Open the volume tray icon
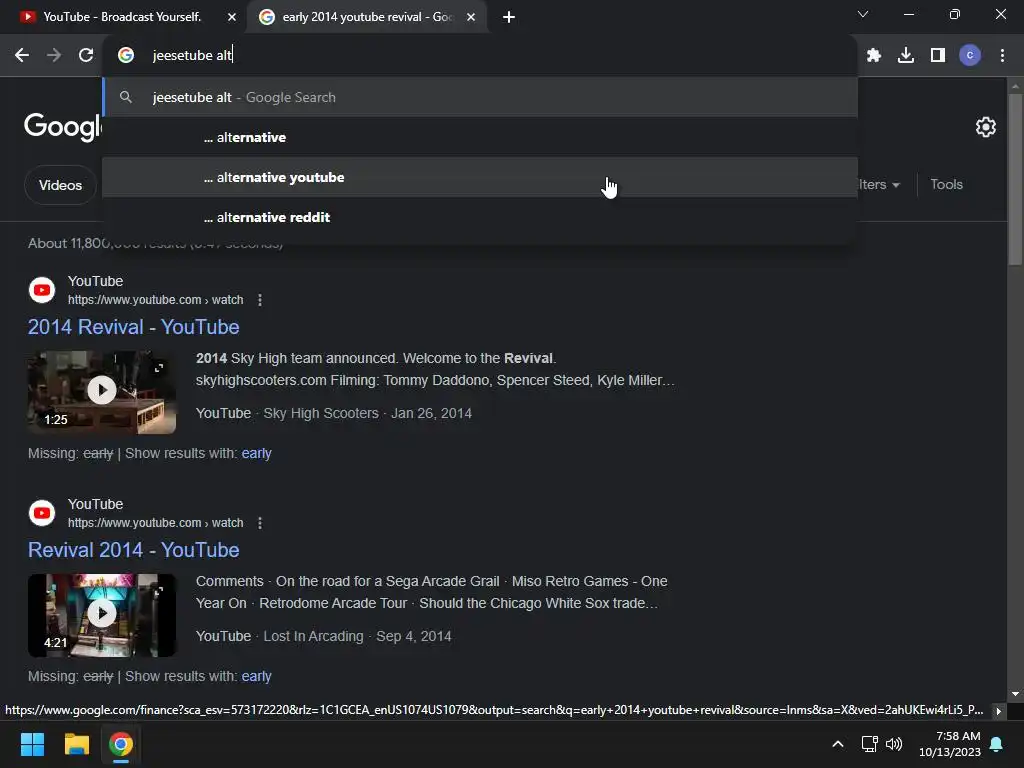The height and width of the screenshot is (768, 1024). (x=894, y=744)
